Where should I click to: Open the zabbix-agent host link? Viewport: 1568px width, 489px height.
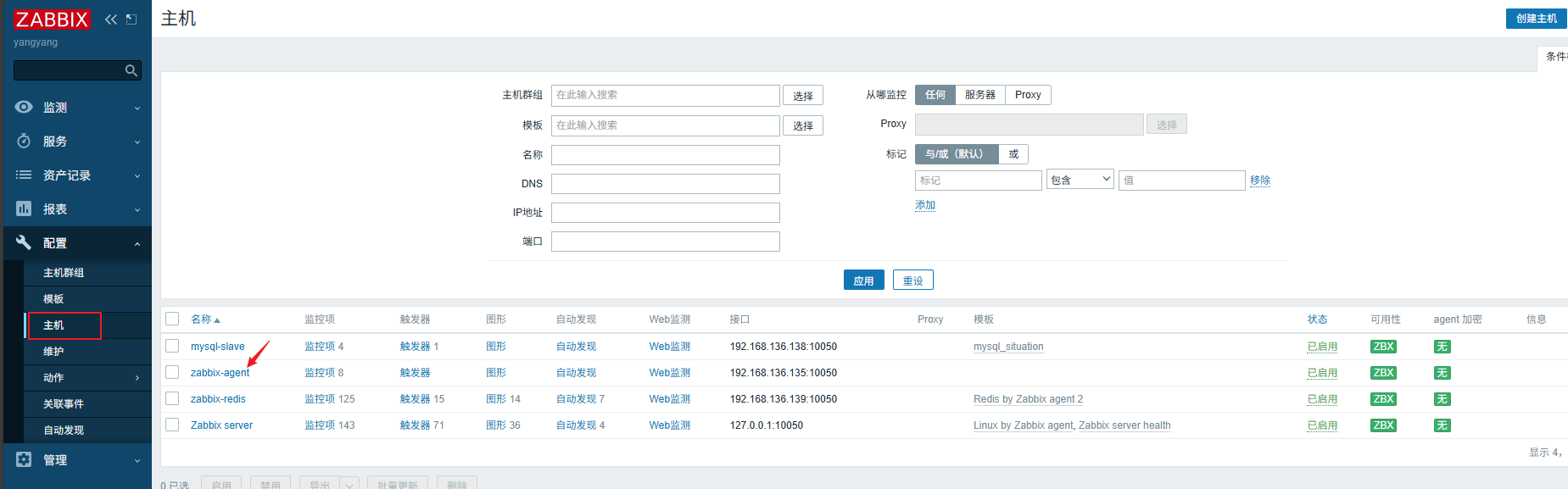click(220, 373)
